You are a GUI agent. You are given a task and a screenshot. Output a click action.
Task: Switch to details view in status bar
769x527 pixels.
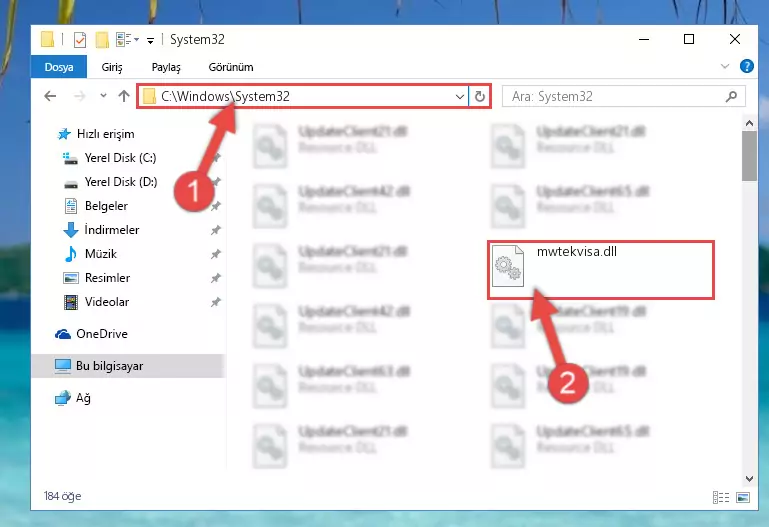point(720,498)
